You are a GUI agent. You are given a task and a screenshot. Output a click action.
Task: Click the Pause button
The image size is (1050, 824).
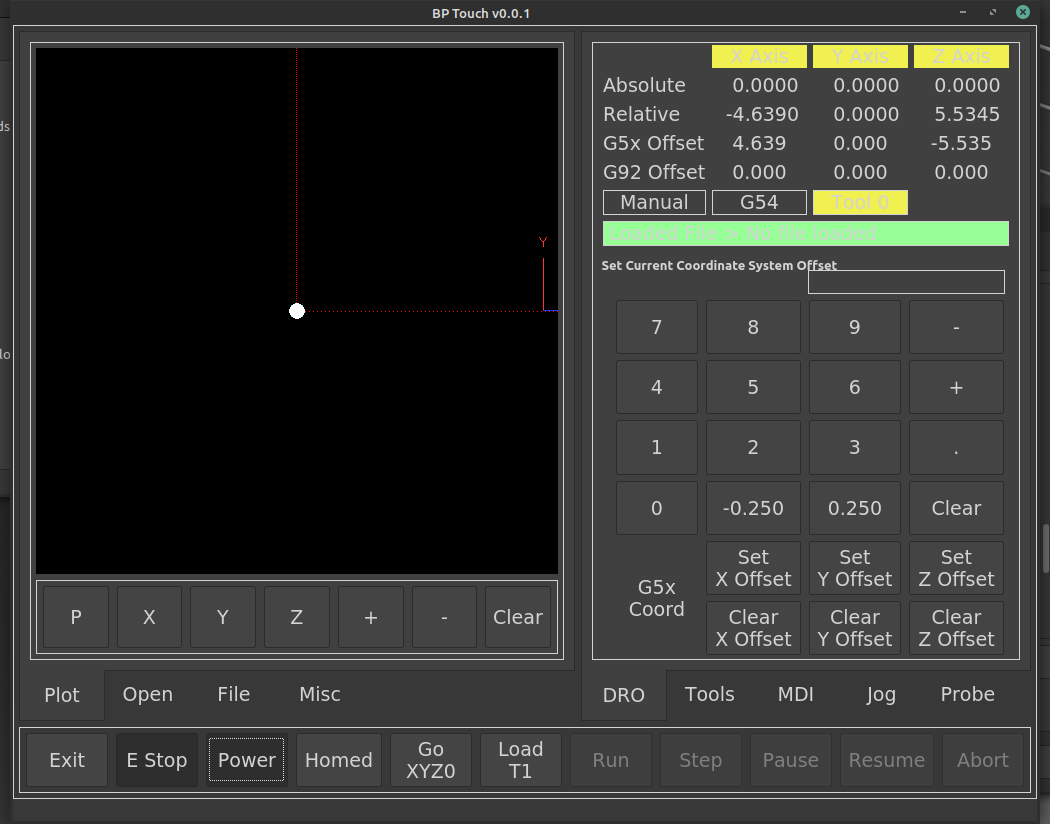pyautogui.click(x=791, y=760)
